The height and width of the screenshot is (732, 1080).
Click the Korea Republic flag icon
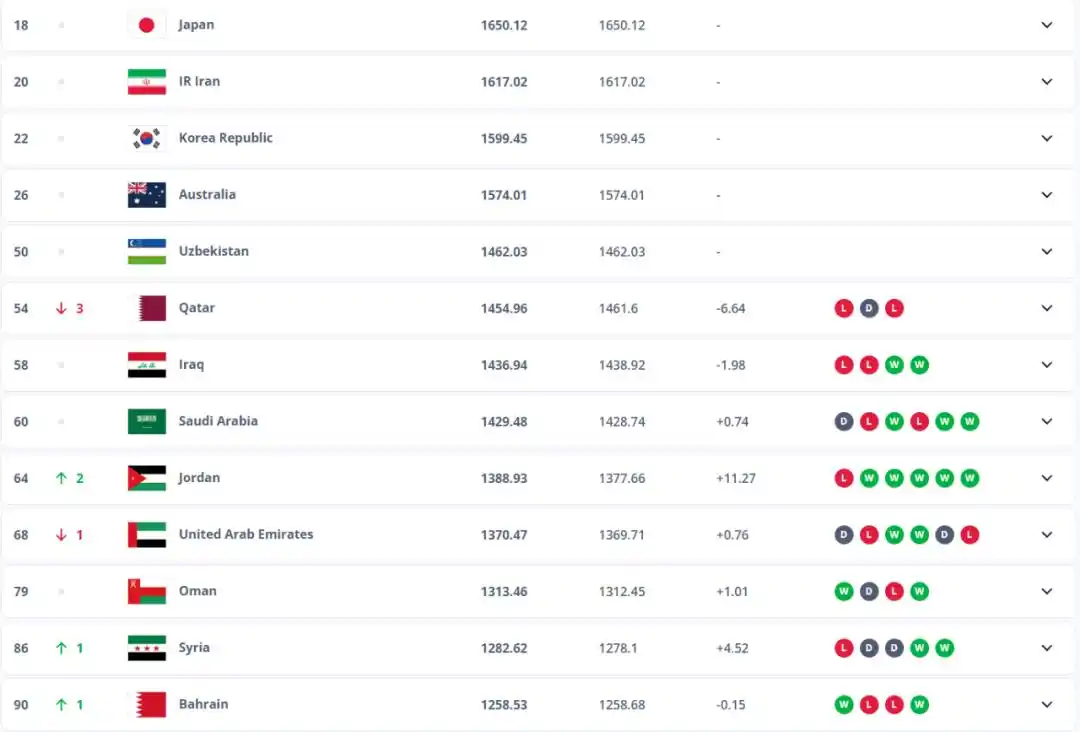(147, 138)
